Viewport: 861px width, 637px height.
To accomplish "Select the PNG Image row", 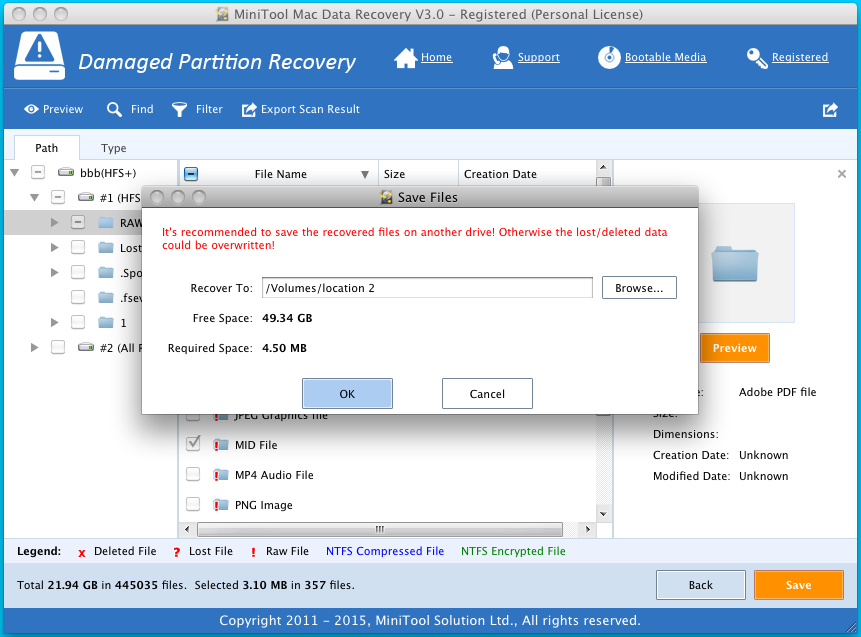I will [x=388, y=505].
